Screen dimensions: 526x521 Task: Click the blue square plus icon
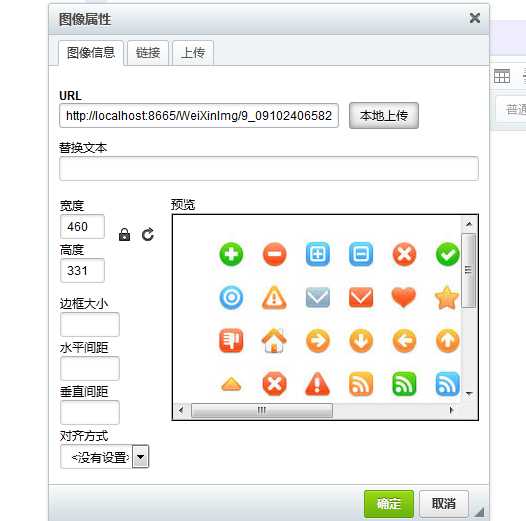click(318, 254)
